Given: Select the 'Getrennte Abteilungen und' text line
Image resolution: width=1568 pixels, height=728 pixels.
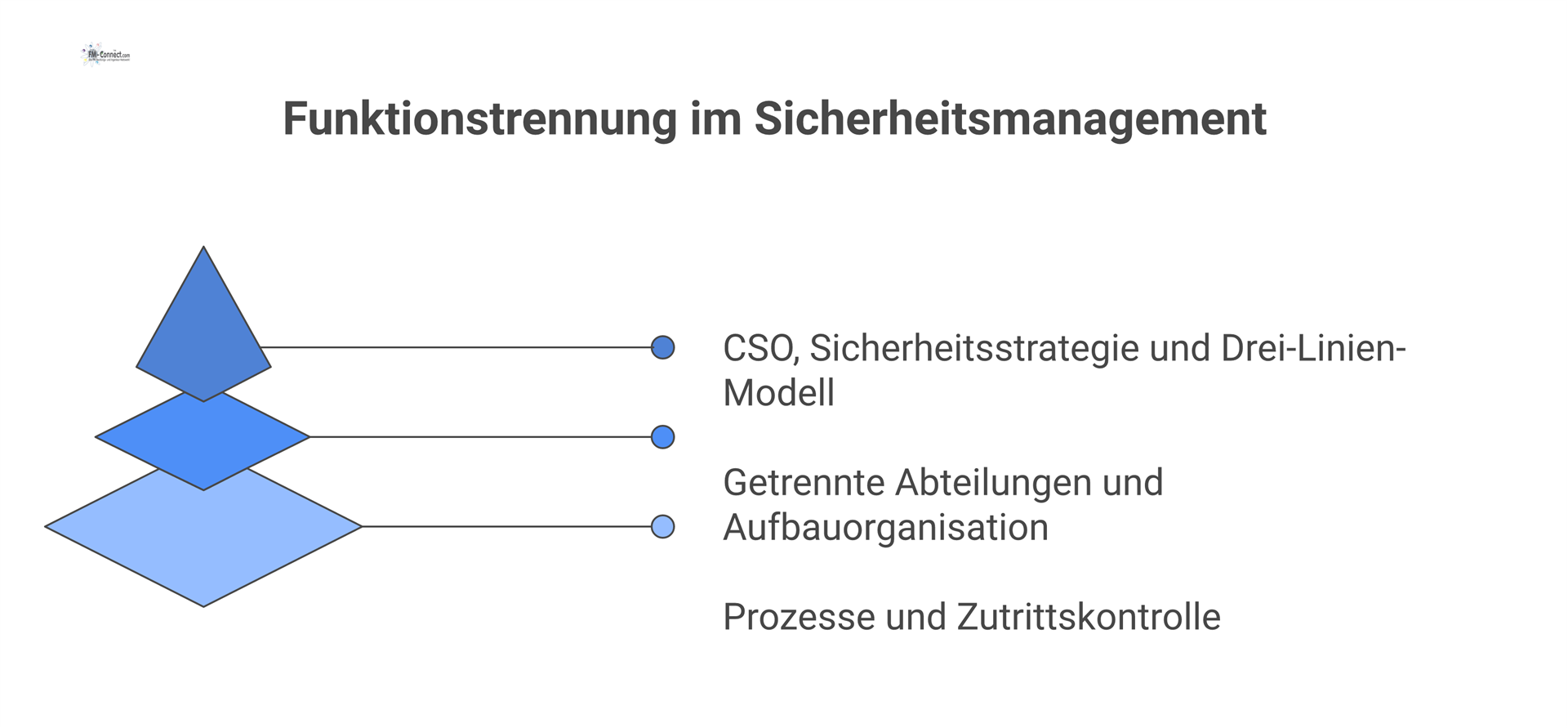Looking at the screenshot, I should coord(943,483).
